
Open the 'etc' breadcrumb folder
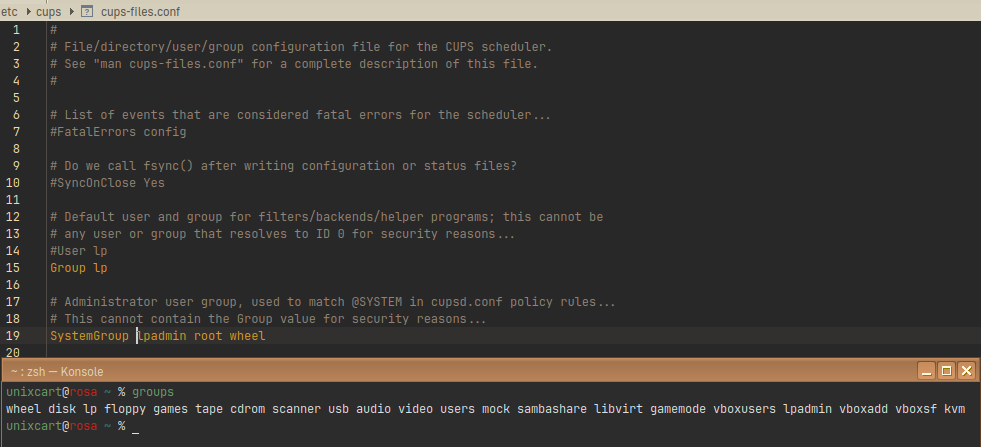pyautogui.click(x=10, y=10)
